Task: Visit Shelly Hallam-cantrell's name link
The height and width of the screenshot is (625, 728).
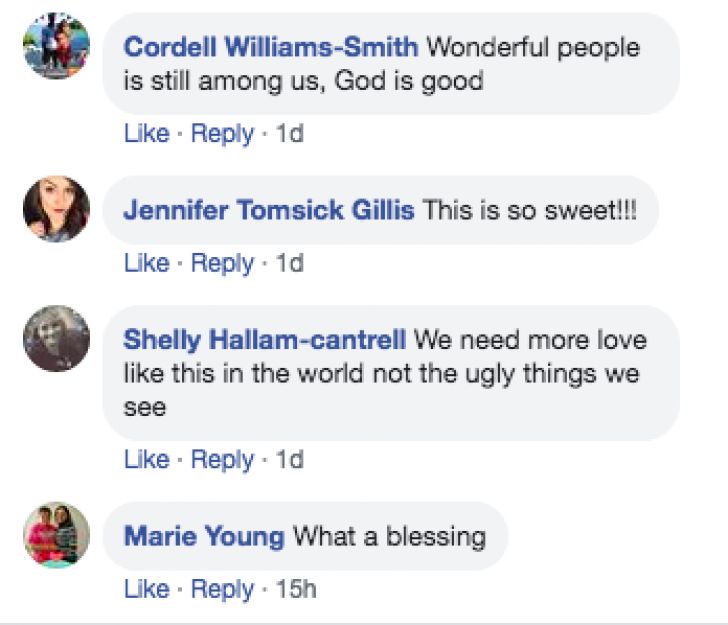Action: click(265, 339)
